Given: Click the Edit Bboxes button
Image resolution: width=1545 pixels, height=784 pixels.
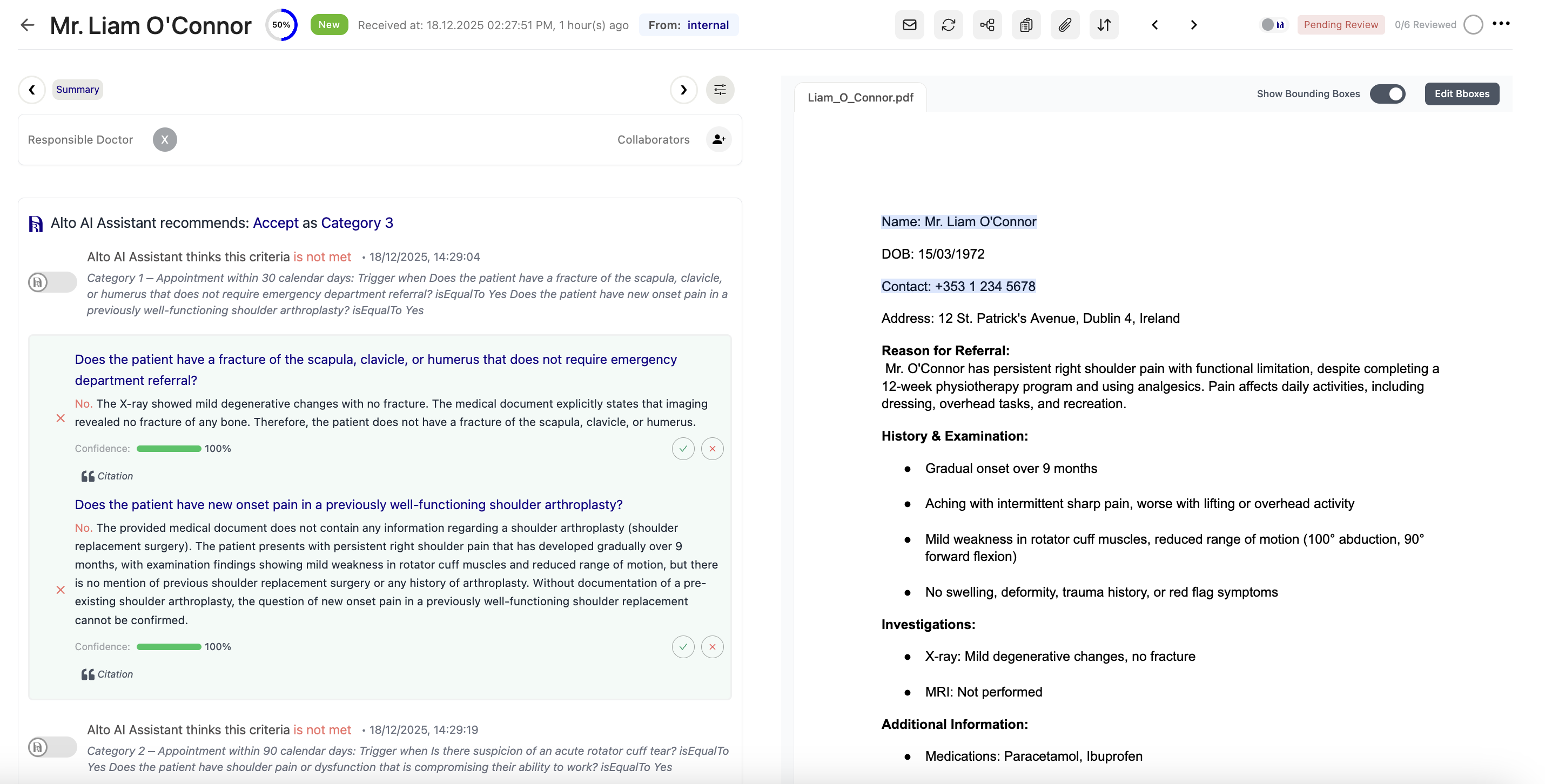Looking at the screenshot, I should [x=1462, y=93].
